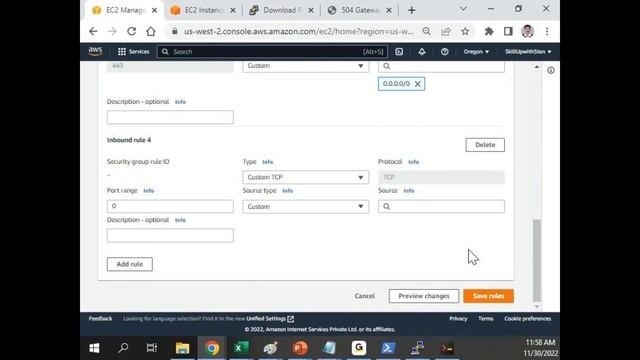Close the Download tab
Screen dimensions: 640x360
point(311,11)
